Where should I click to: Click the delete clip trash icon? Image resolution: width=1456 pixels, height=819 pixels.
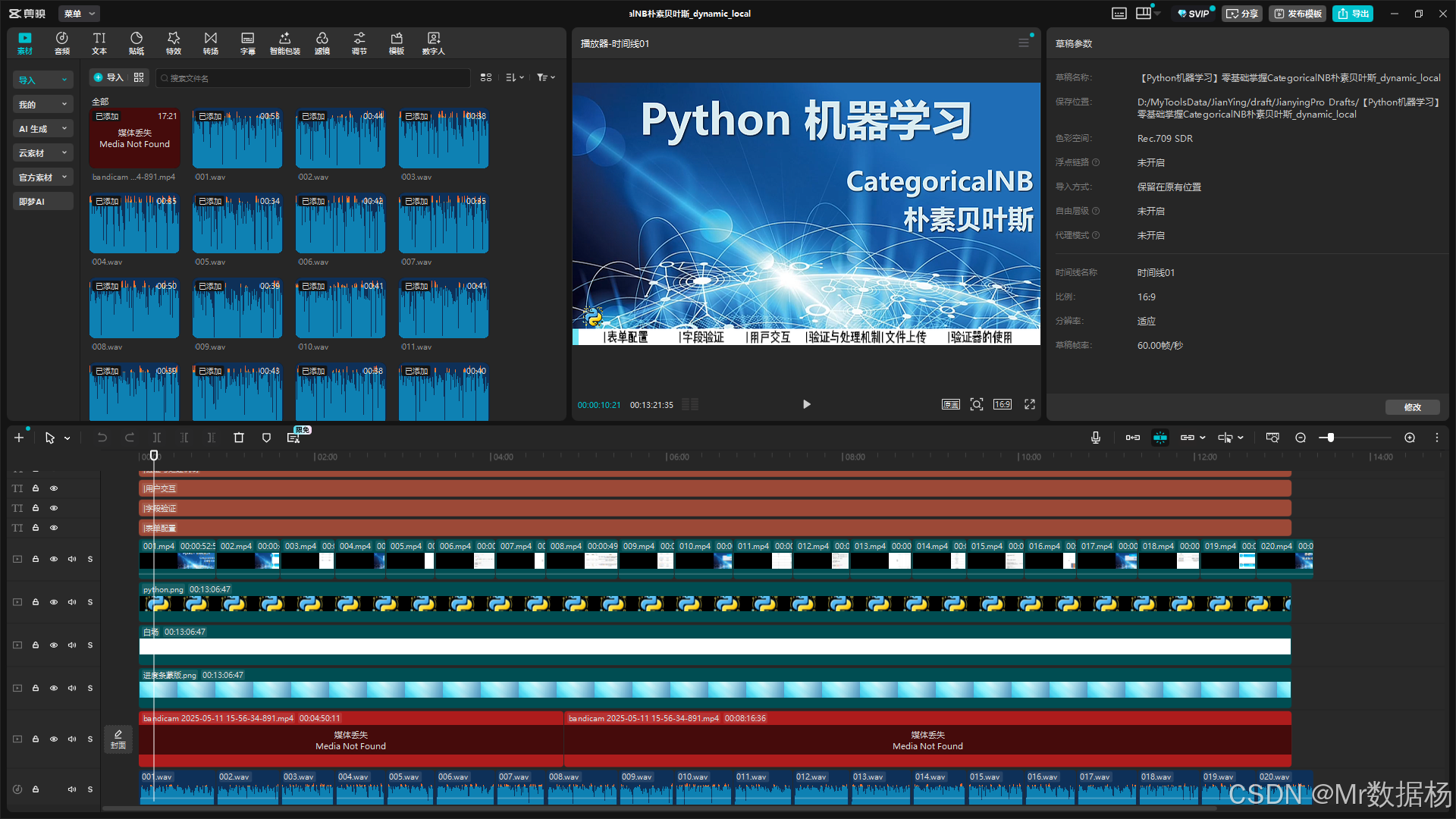point(239,438)
